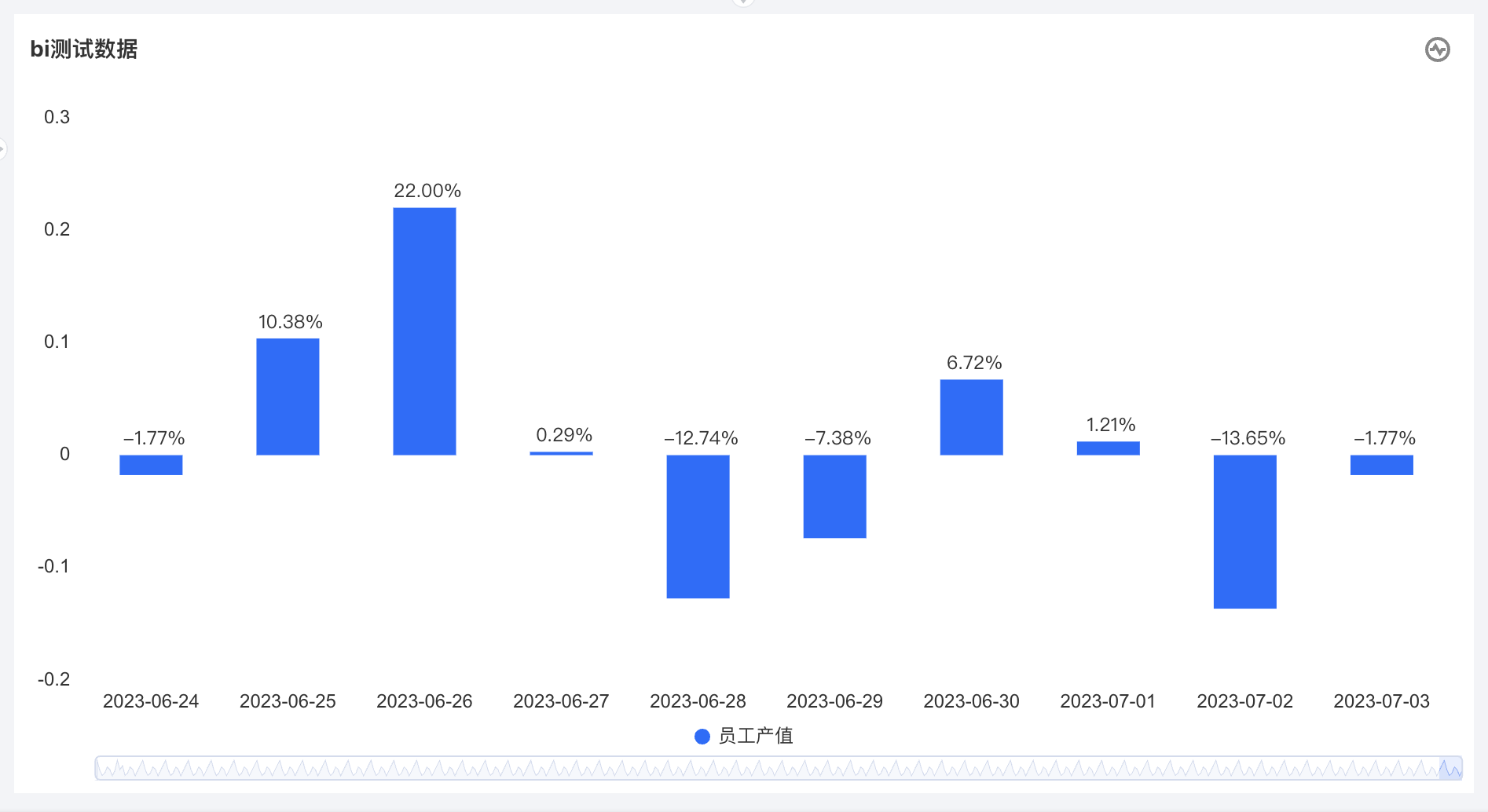Click the negative bar for 2023-06-28
Image resolution: width=1488 pixels, height=812 pixels.
coord(698,526)
